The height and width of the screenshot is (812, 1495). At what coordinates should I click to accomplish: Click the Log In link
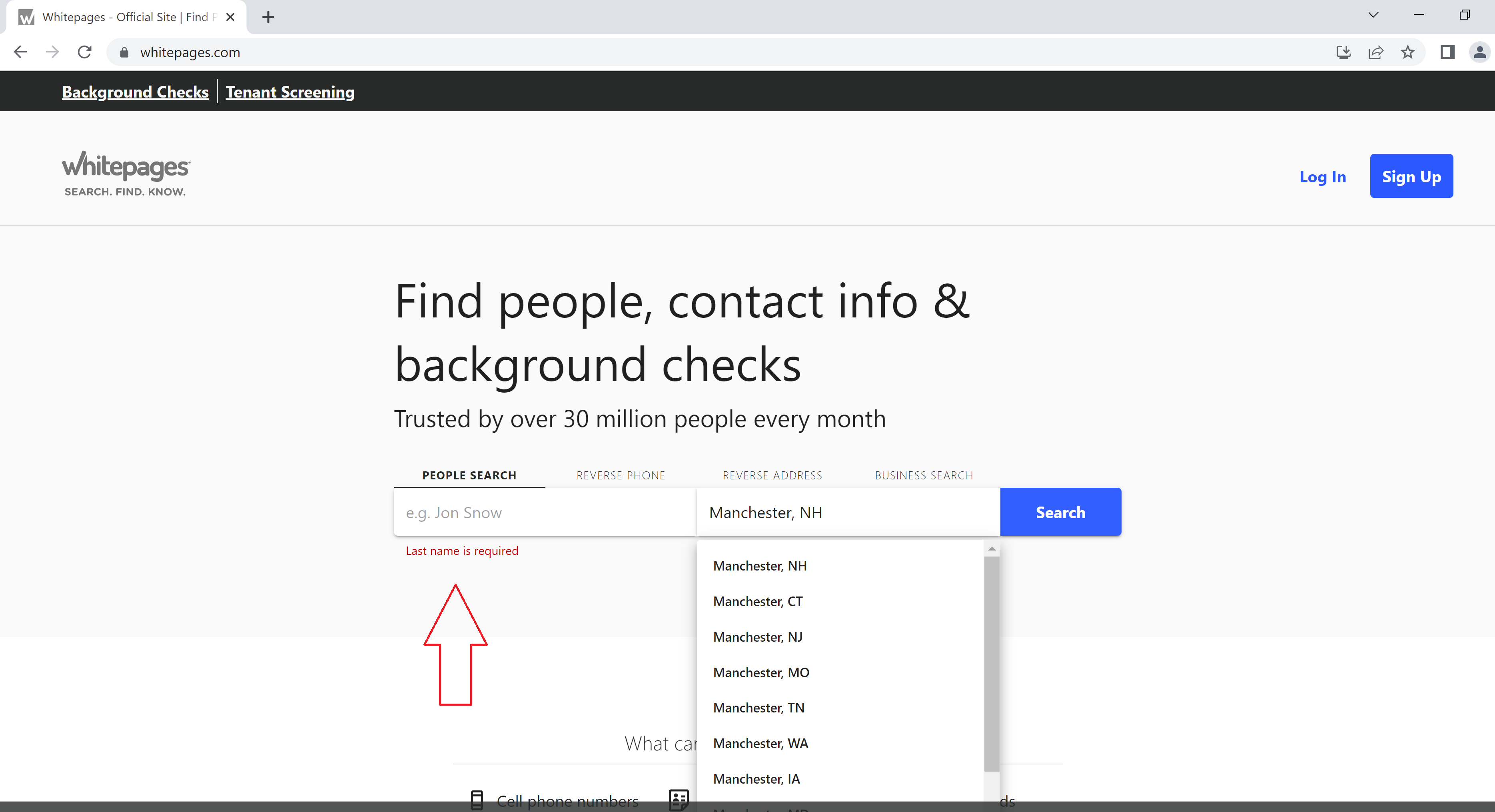pos(1323,176)
